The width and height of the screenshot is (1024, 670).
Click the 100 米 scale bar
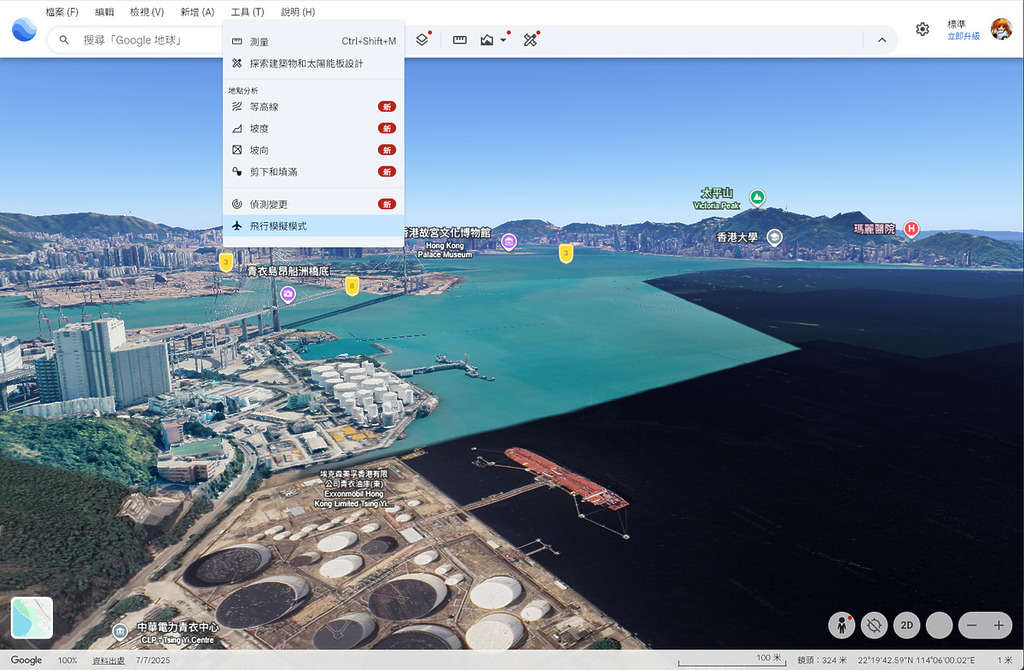[x=731, y=660]
